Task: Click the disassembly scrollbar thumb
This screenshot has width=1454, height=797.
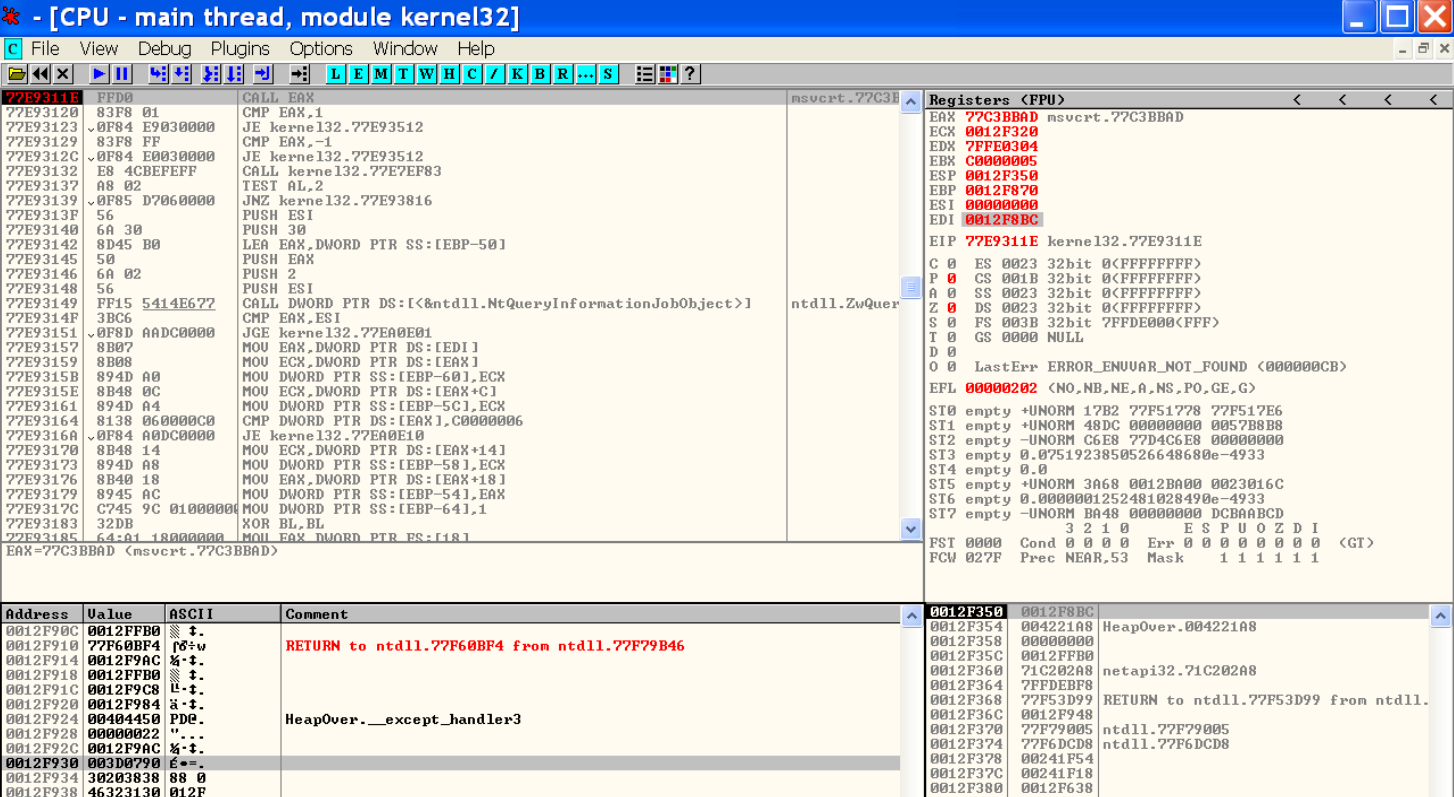Action: (x=911, y=288)
